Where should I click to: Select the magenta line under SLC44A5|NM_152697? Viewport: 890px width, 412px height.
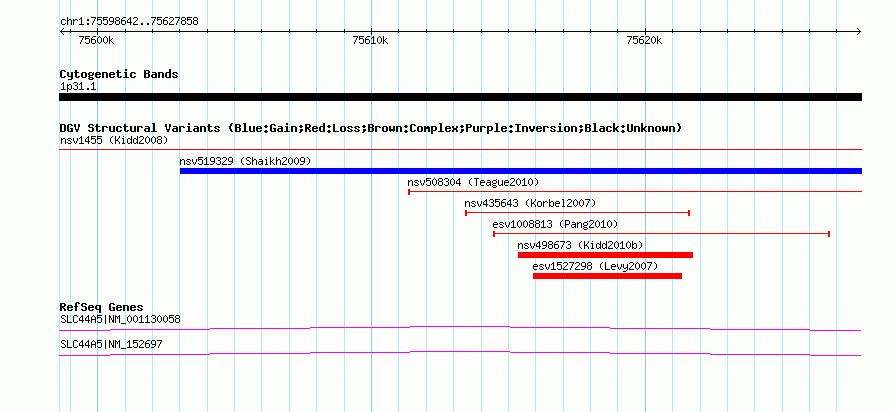[x=460, y=354]
